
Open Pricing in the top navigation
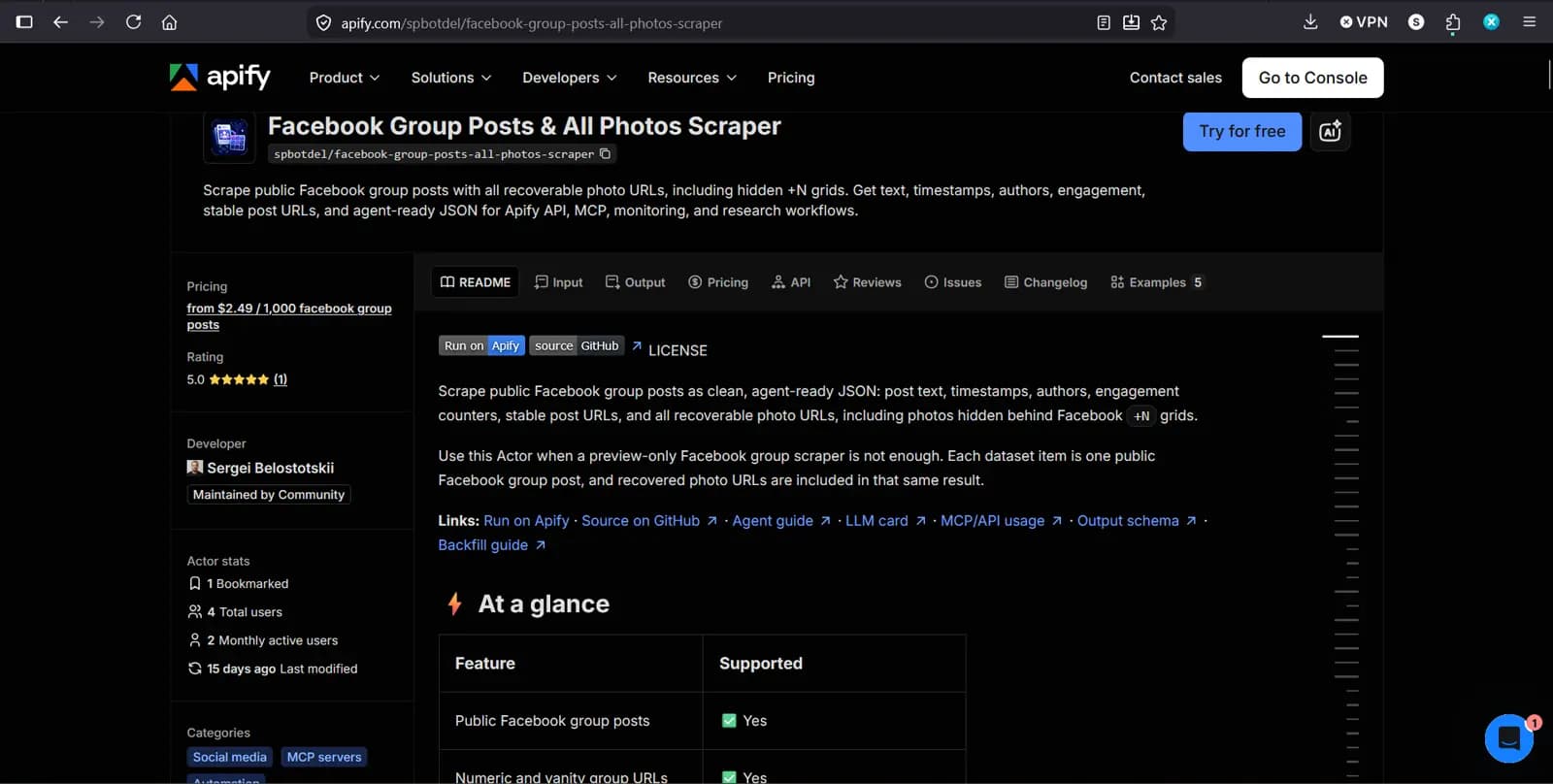791,78
